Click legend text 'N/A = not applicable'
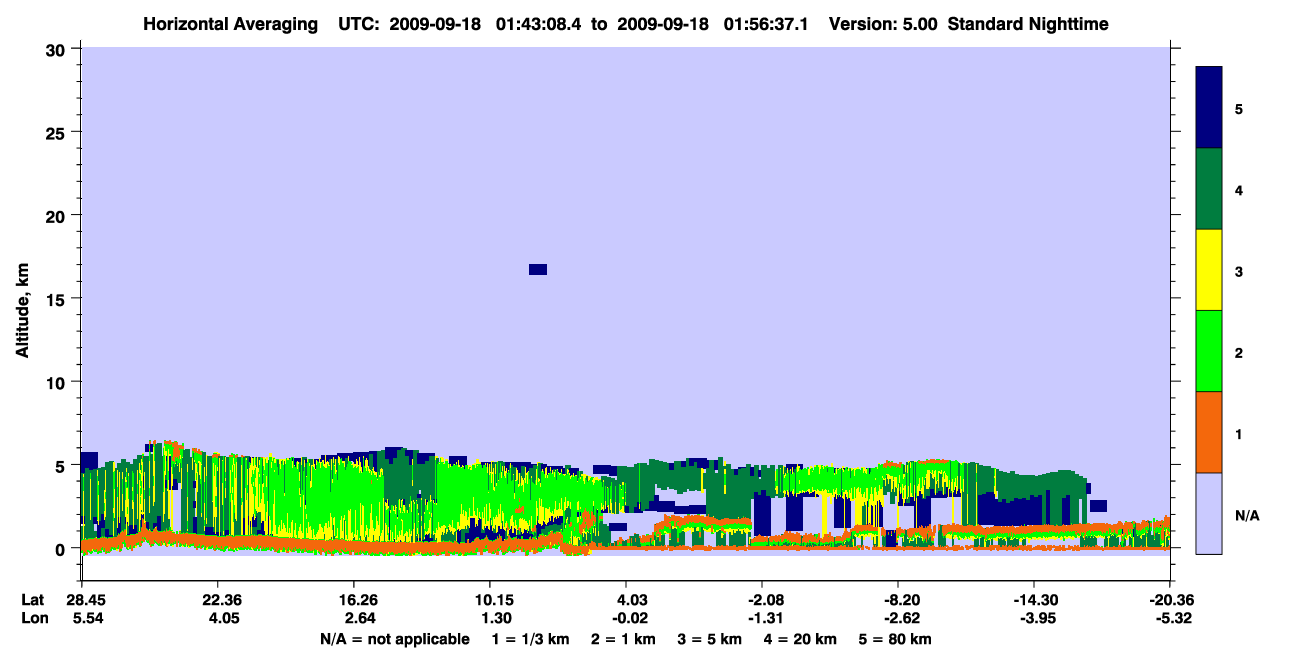The height and width of the screenshot is (667, 1300). tap(394, 639)
